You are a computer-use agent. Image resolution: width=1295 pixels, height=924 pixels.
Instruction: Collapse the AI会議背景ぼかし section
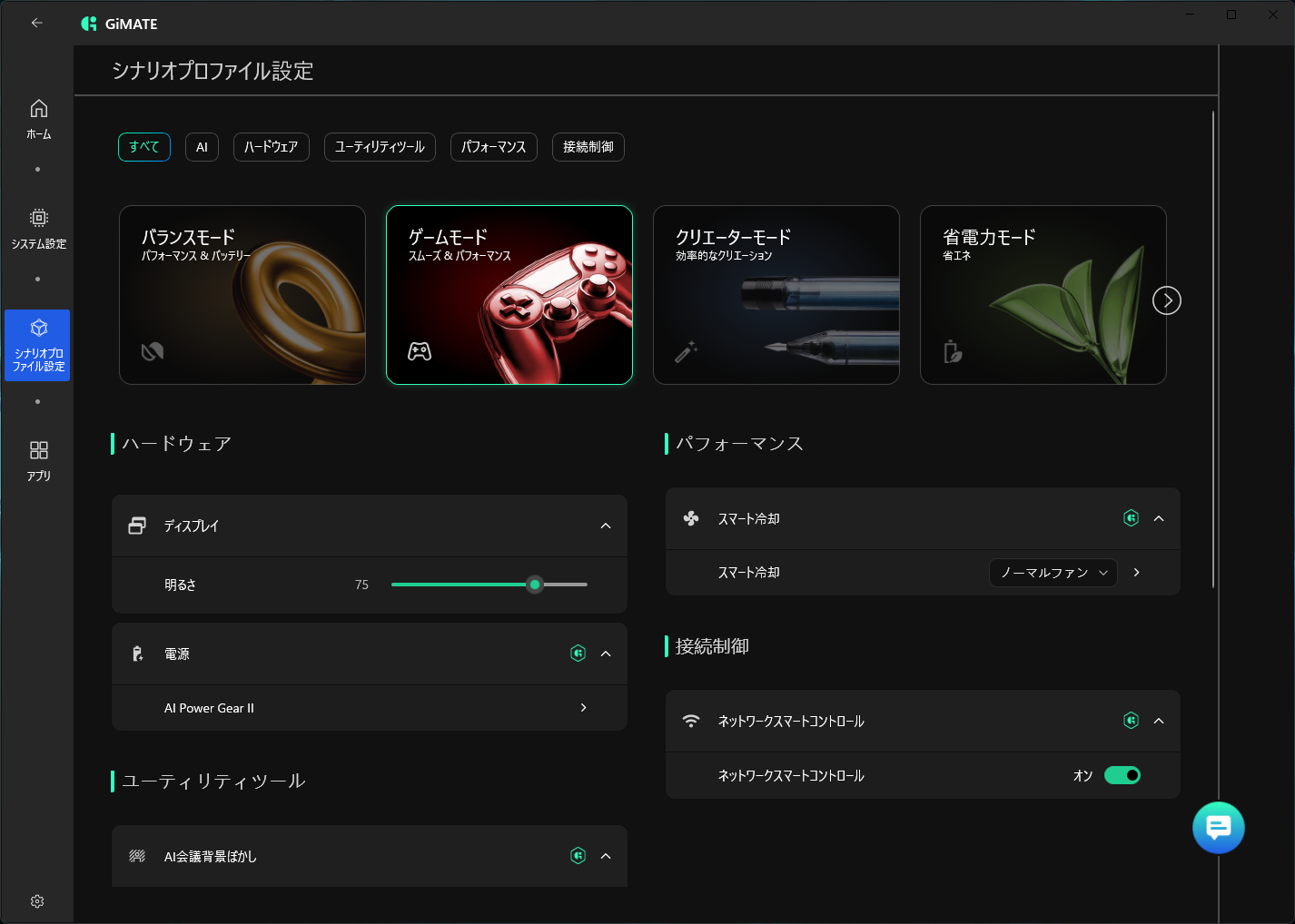606,856
